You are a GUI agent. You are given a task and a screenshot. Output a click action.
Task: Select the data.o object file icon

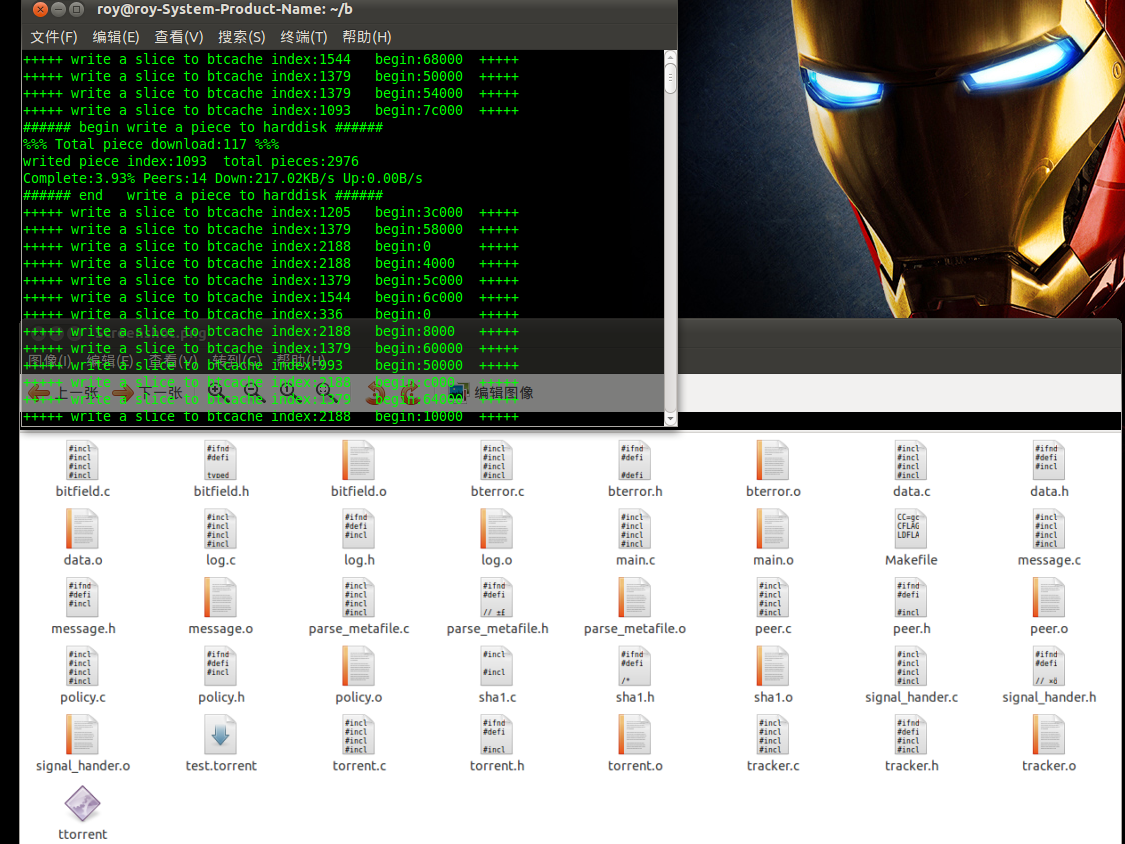click(83, 529)
